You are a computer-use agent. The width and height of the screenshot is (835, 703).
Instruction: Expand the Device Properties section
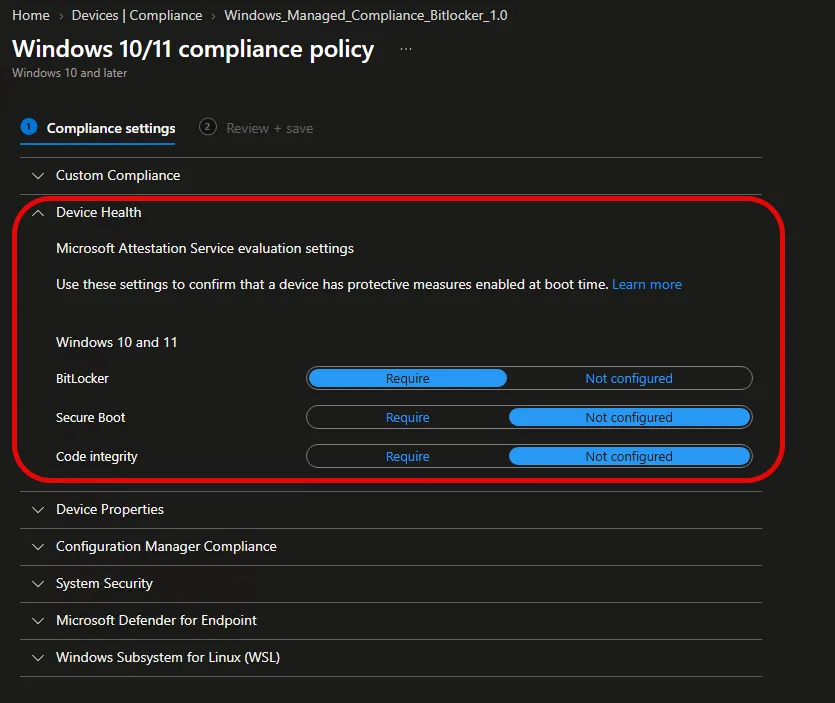[x=390, y=510]
